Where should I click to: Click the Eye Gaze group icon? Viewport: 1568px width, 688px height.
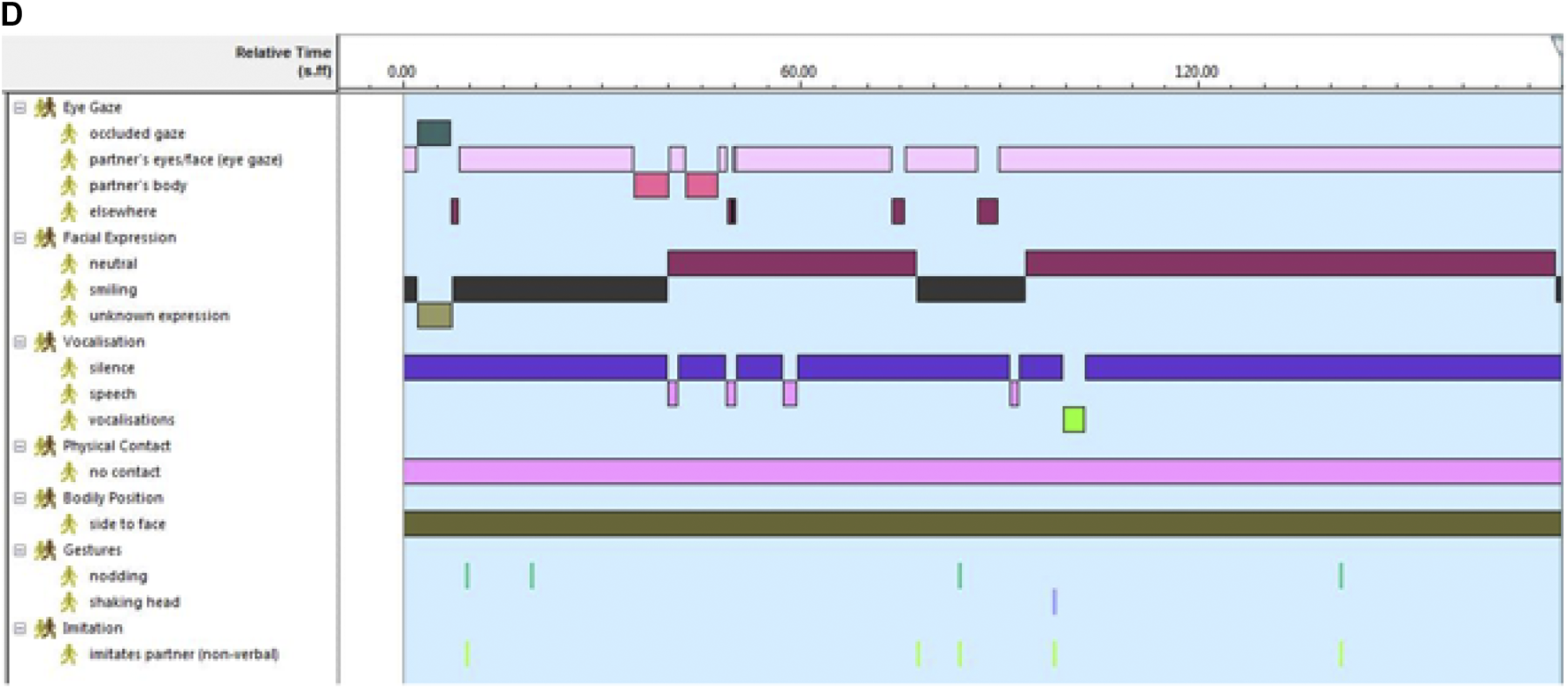44,108
